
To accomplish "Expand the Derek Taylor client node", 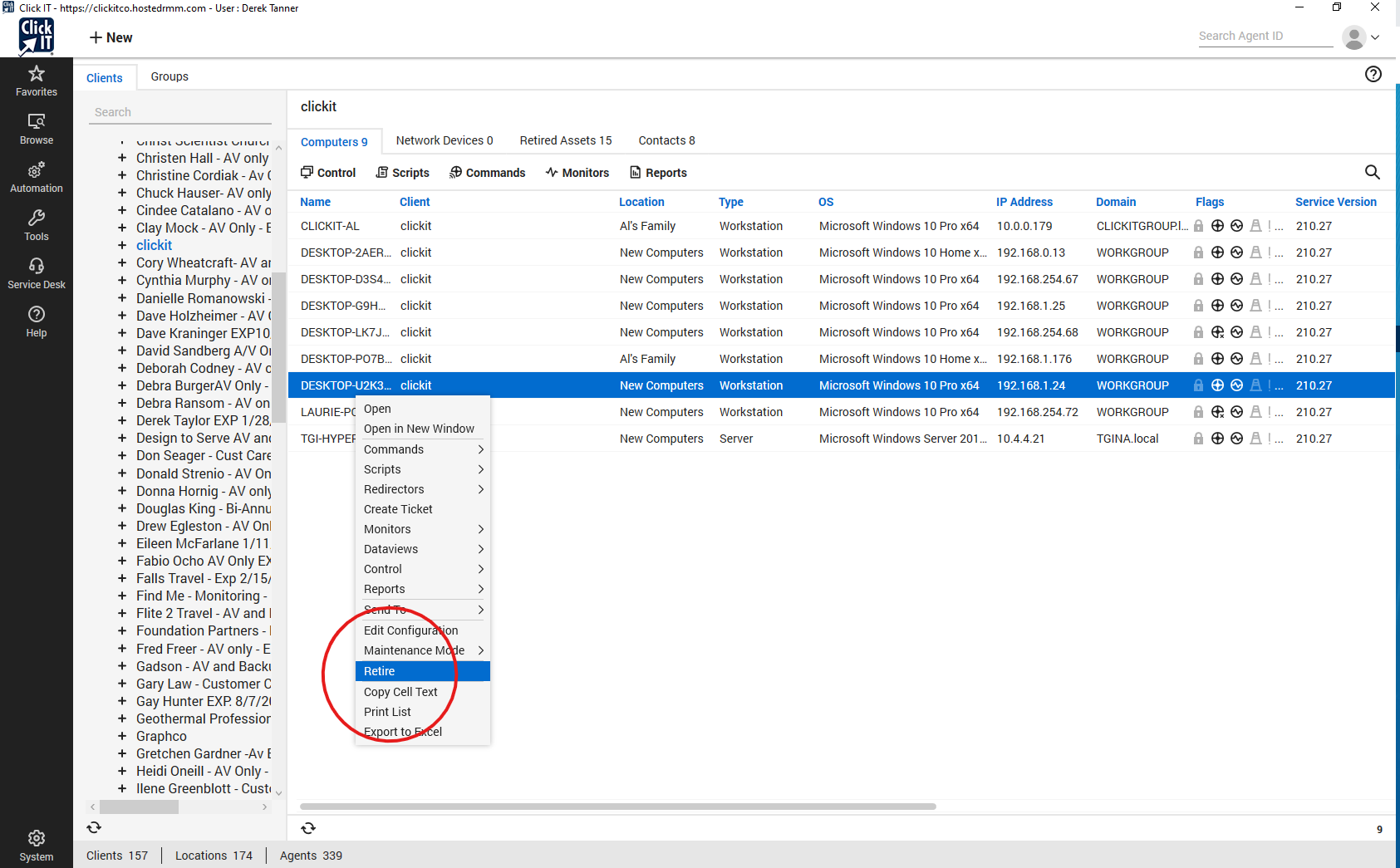I will pos(122,420).
